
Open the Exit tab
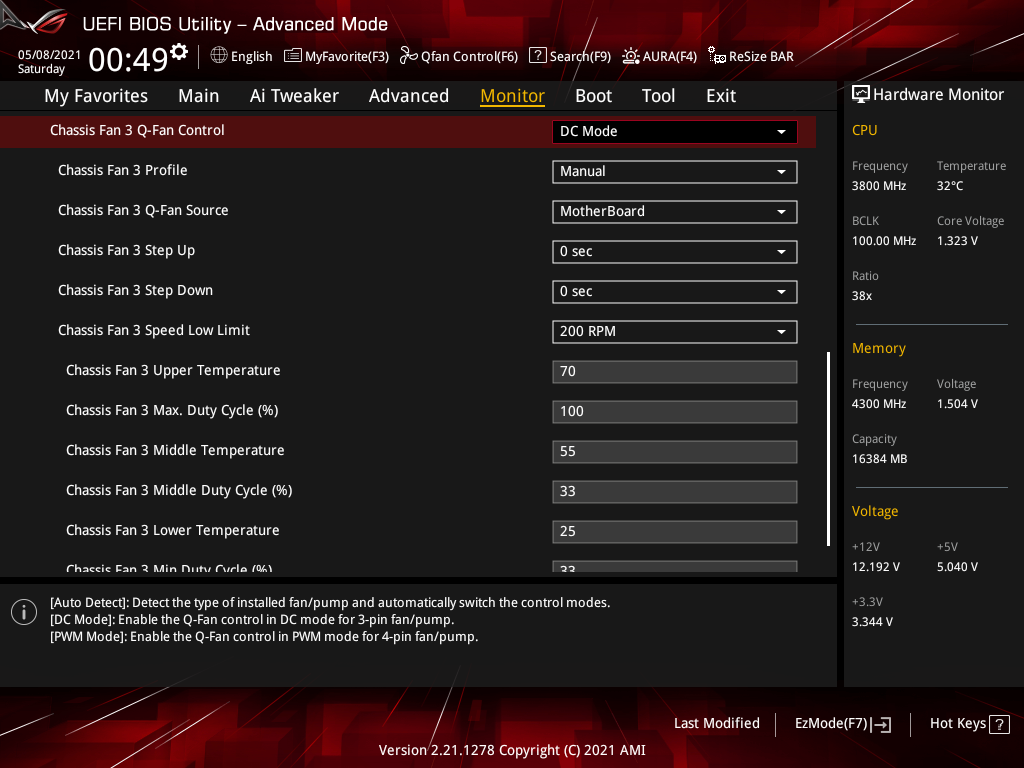tap(721, 96)
